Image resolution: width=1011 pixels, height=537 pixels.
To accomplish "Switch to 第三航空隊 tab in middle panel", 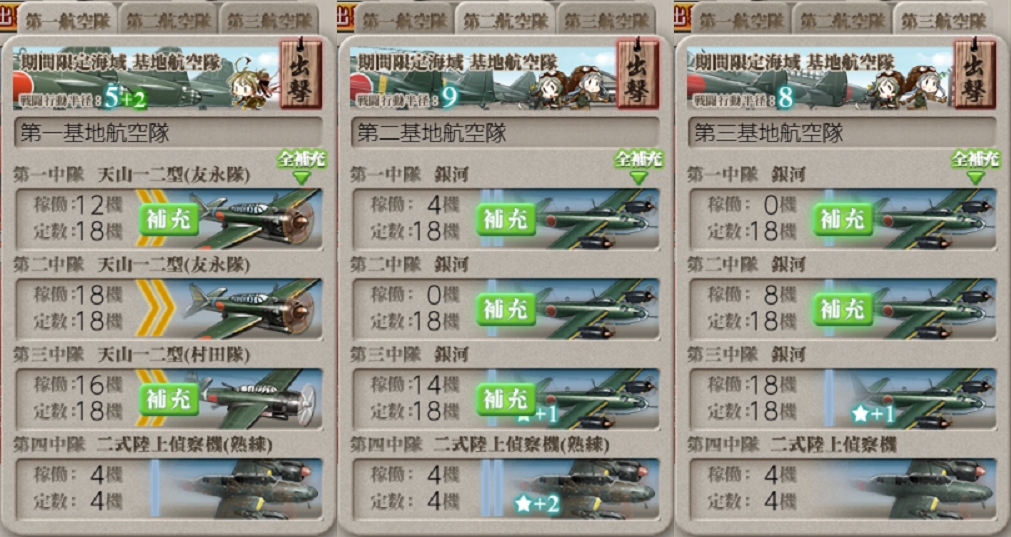I will [606, 20].
